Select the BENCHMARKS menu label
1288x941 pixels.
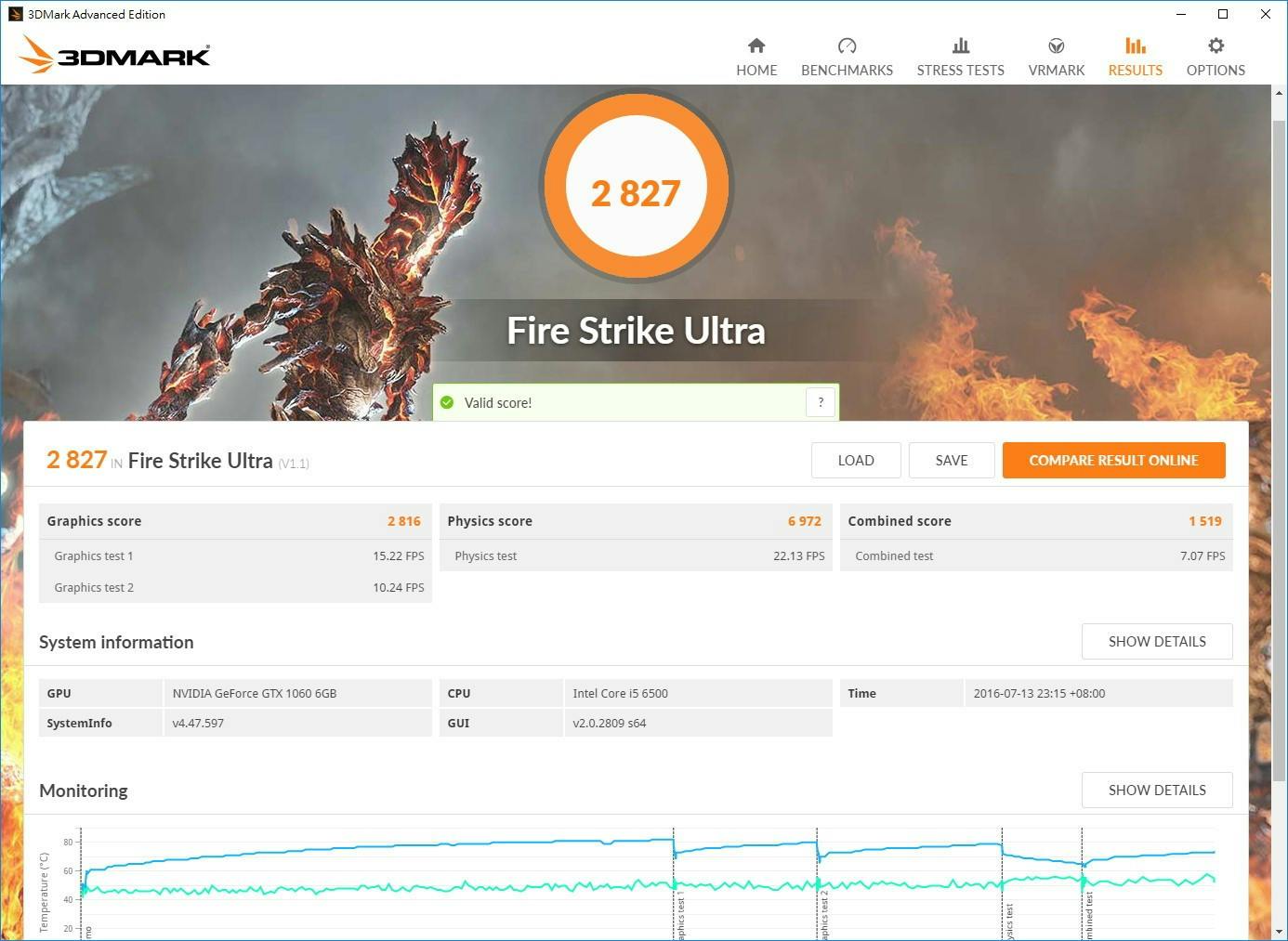(x=847, y=71)
